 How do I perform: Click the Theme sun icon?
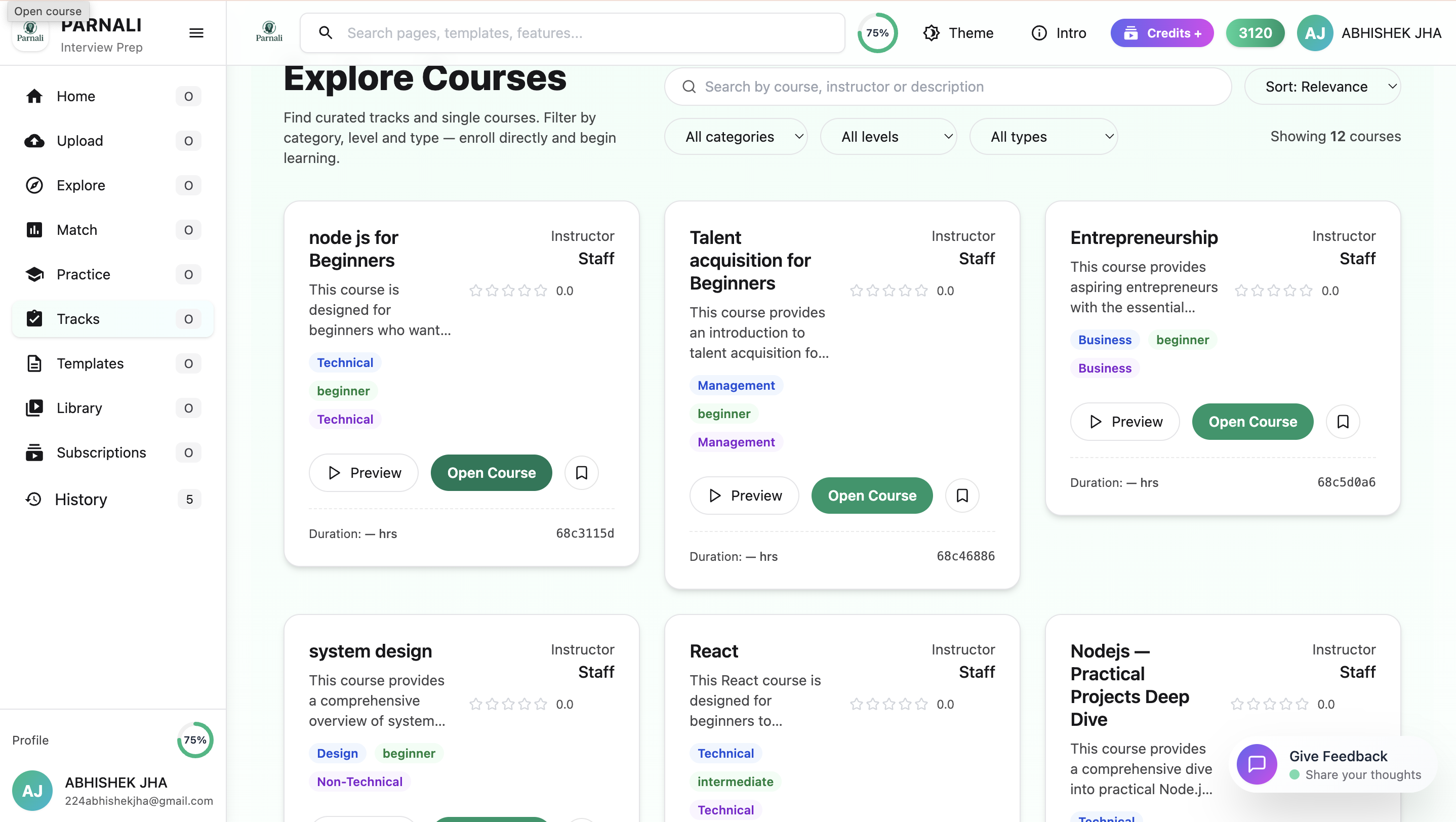click(x=931, y=33)
